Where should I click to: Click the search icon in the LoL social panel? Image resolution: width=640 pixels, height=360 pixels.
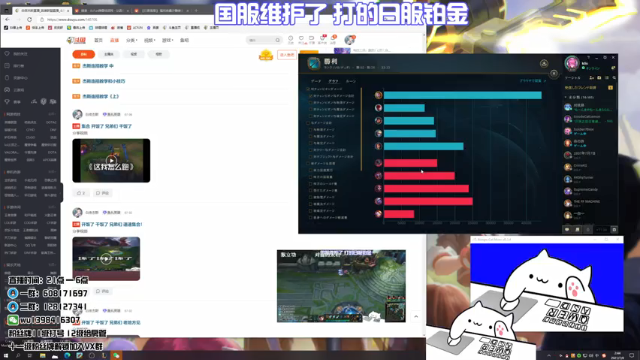click(x=614, y=78)
